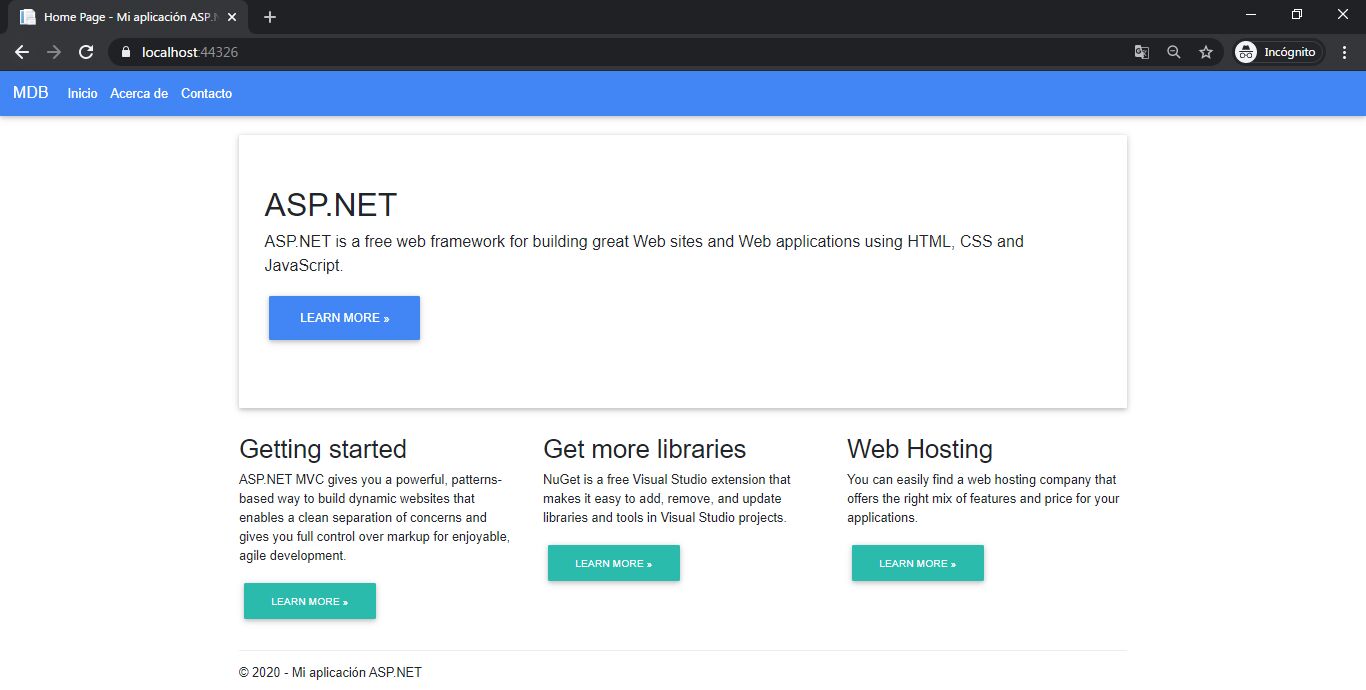1366x690 pixels.
Task: Open Chrome's three-dot menu
Action: 1345,52
